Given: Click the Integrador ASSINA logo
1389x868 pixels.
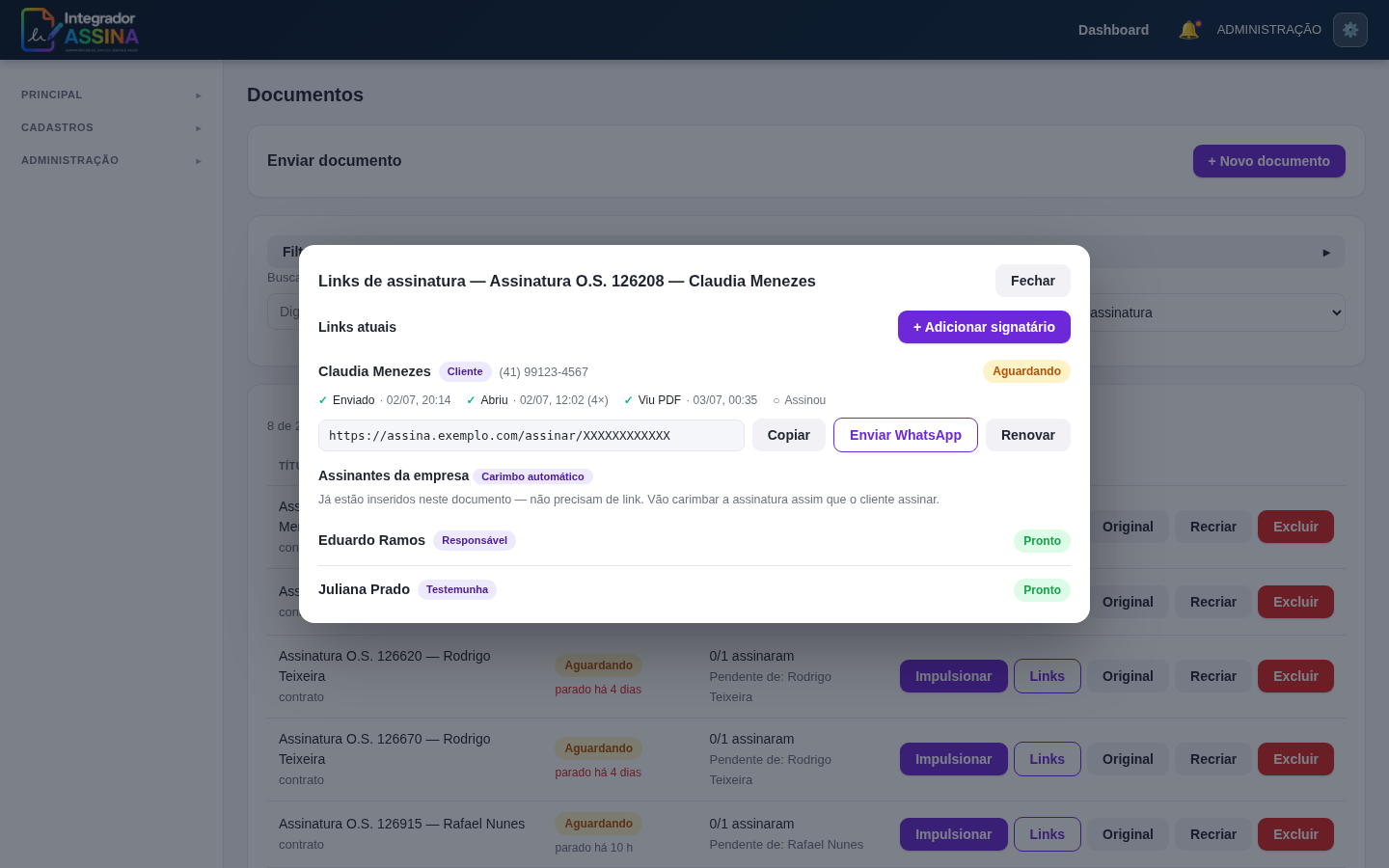Looking at the screenshot, I should pyautogui.click(x=80, y=30).
